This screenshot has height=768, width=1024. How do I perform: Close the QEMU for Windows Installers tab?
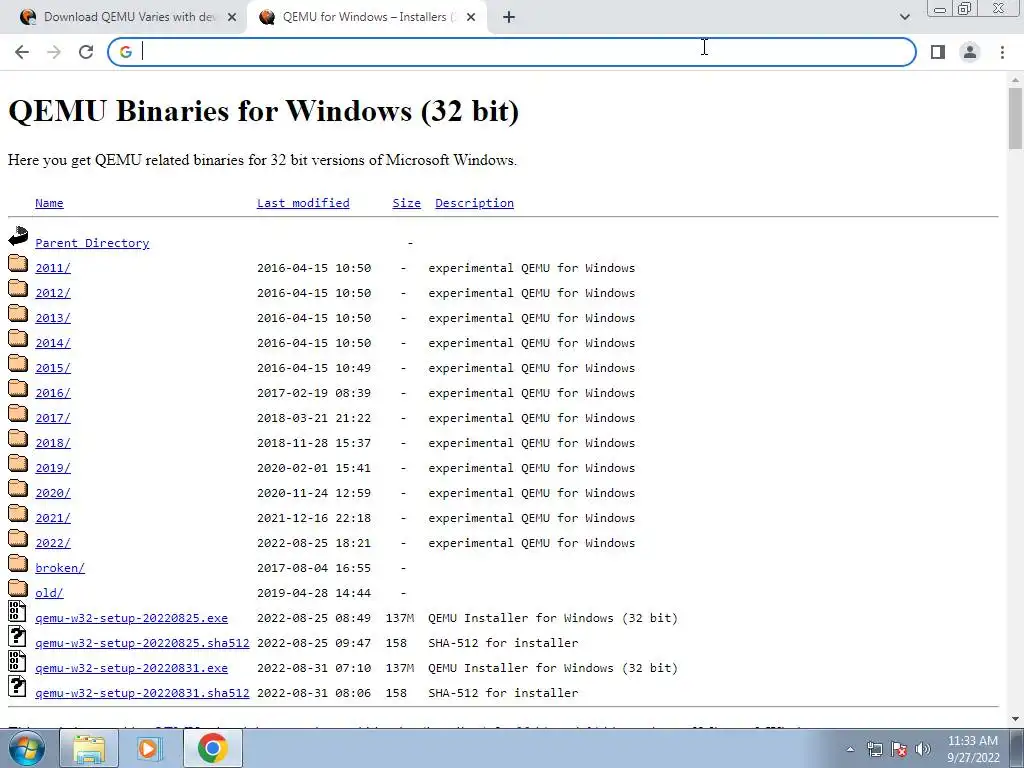pos(471,18)
